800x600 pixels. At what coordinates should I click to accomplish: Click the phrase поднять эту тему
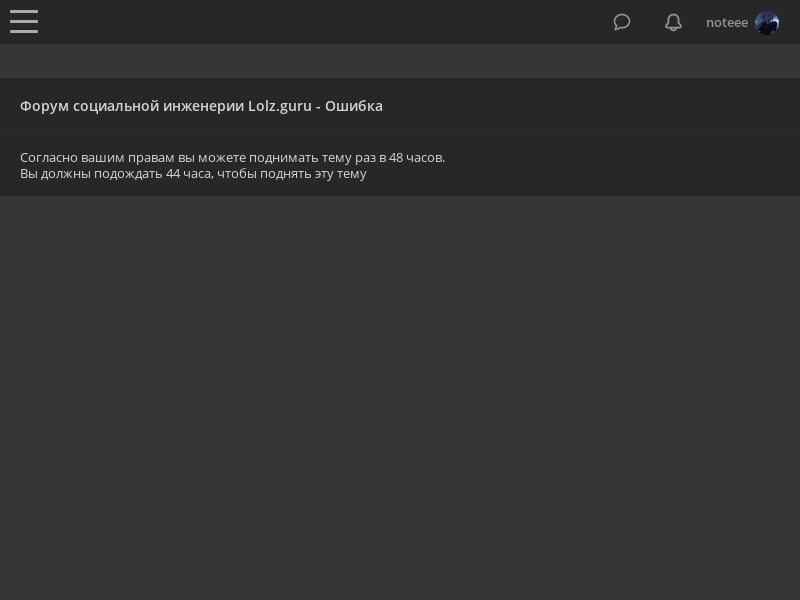(x=313, y=173)
